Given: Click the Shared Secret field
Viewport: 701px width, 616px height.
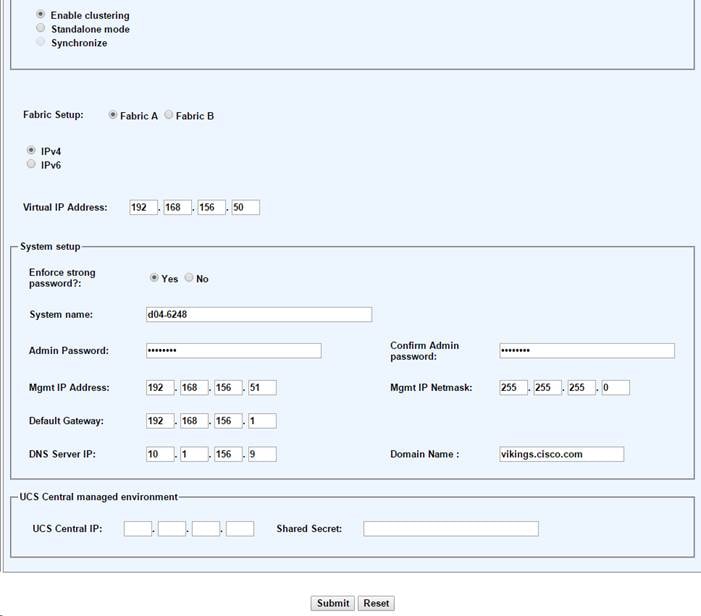Looking at the screenshot, I should pyautogui.click(x=451, y=529).
